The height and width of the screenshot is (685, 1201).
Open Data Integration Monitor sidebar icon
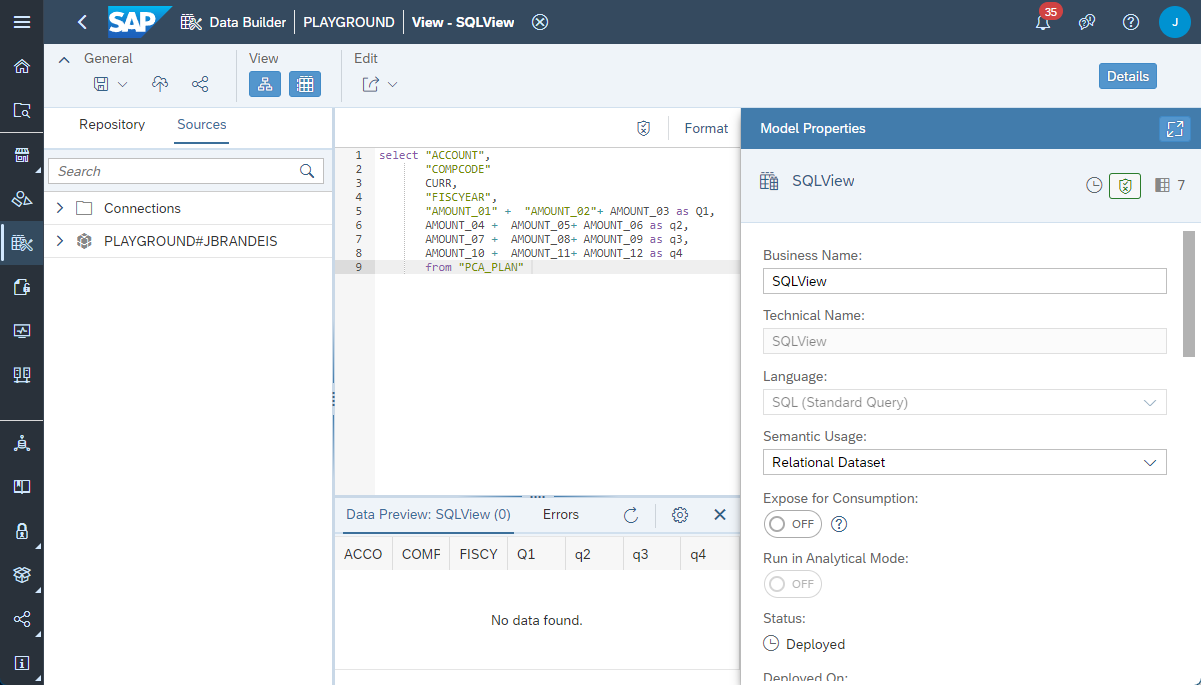tap(21, 331)
